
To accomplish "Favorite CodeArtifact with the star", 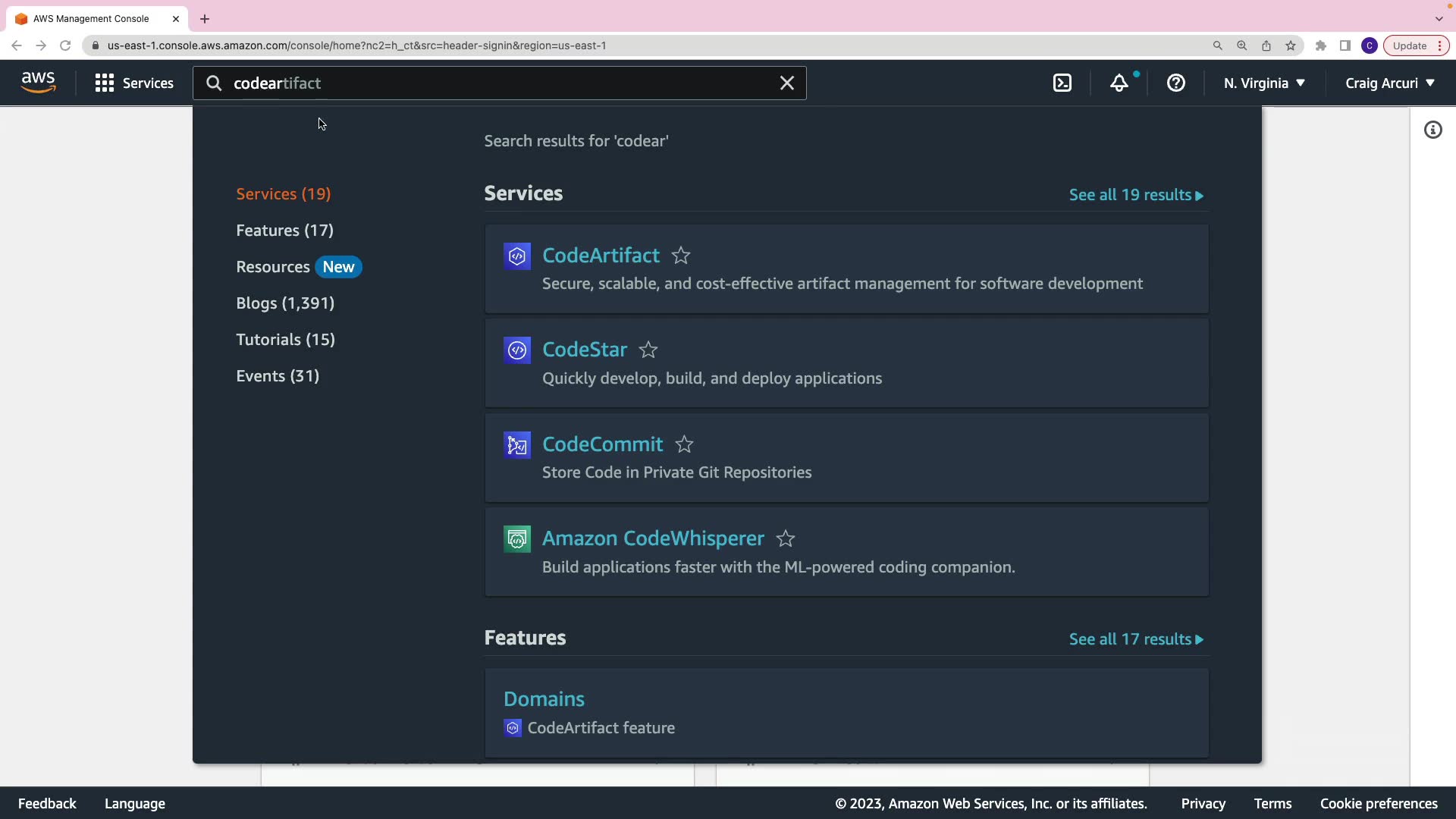I will pyautogui.click(x=681, y=256).
